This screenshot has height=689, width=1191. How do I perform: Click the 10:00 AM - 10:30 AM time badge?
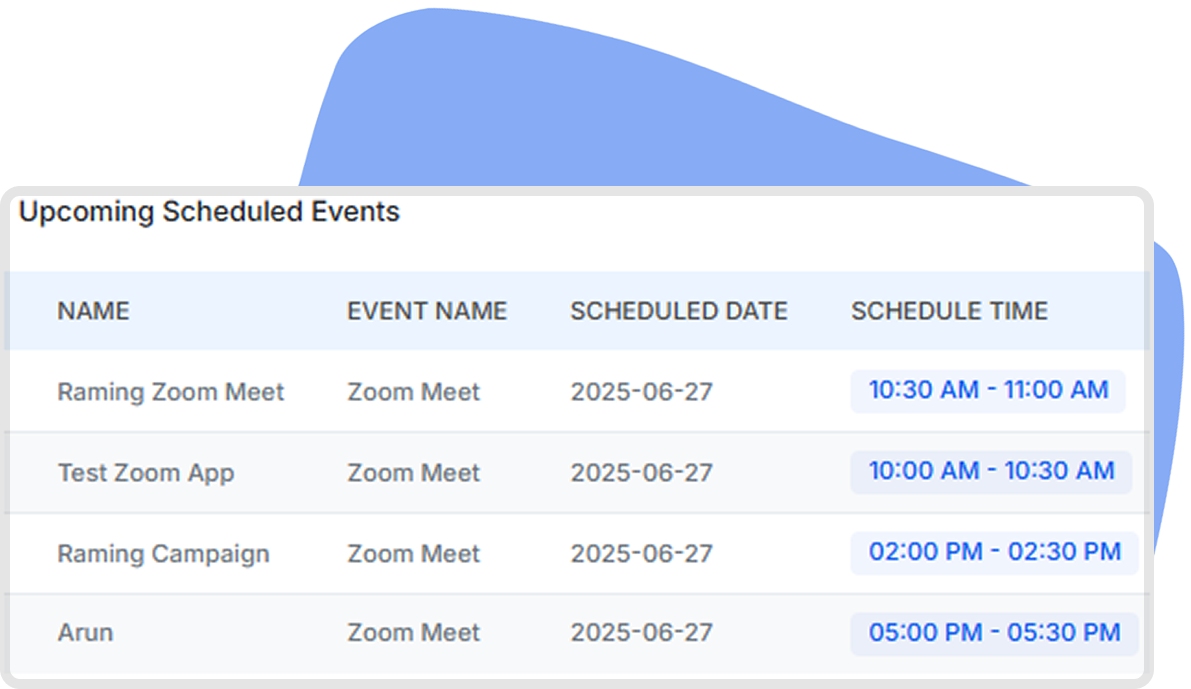991,472
